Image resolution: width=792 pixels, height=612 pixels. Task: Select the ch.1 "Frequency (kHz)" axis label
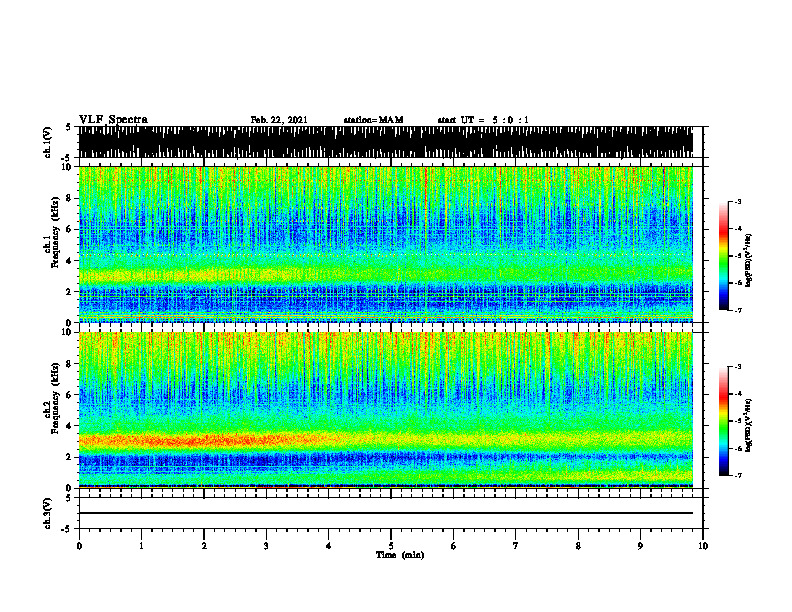[x=55, y=232]
